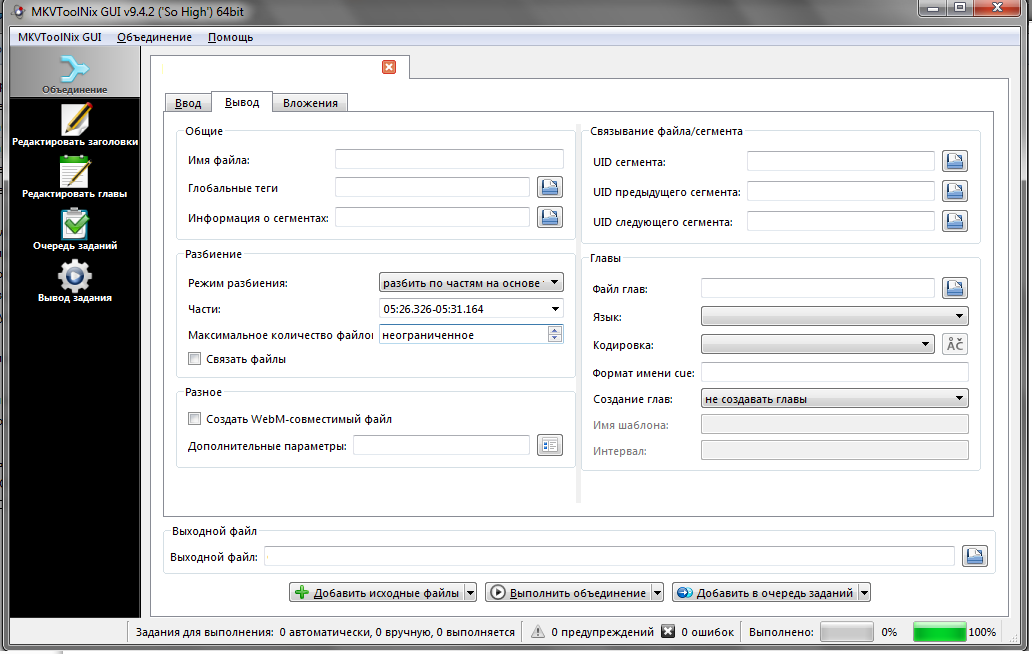
Task: Browse for UID сегмента file
Action: click(955, 161)
